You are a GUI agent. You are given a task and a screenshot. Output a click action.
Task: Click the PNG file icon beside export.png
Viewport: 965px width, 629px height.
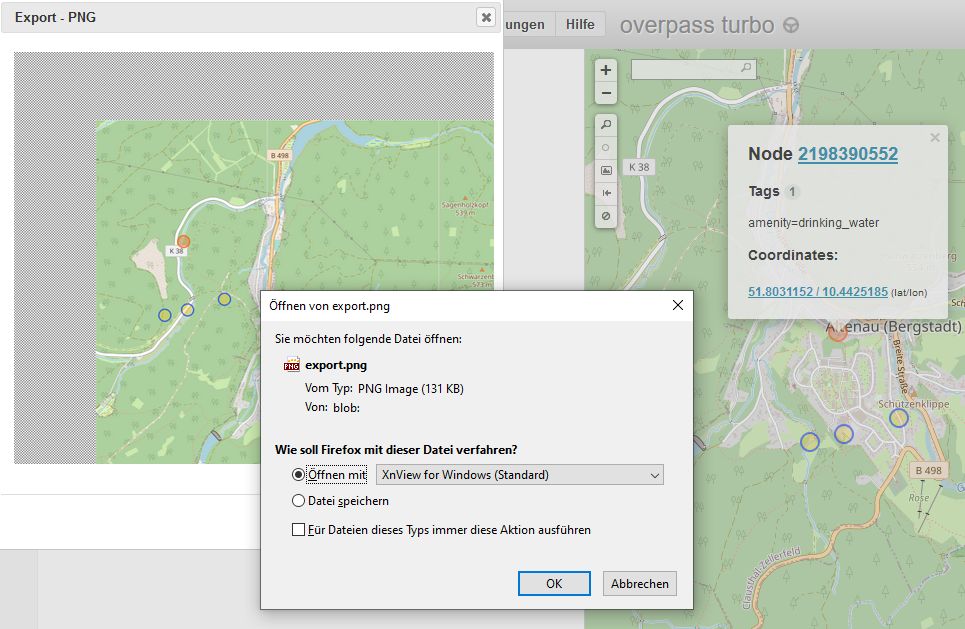[292, 364]
